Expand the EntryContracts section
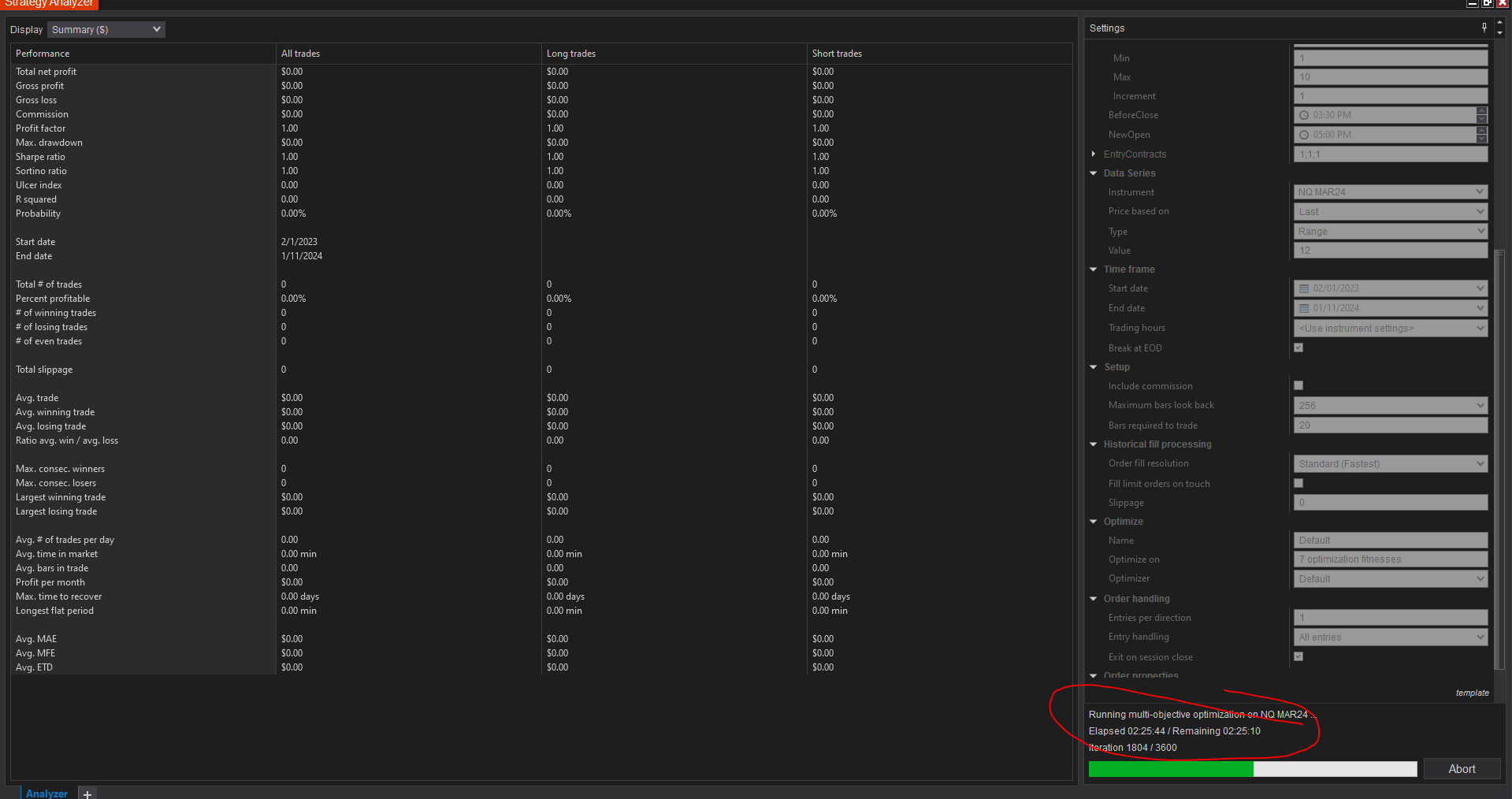Viewport: 1512px width, 799px height. (1094, 154)
